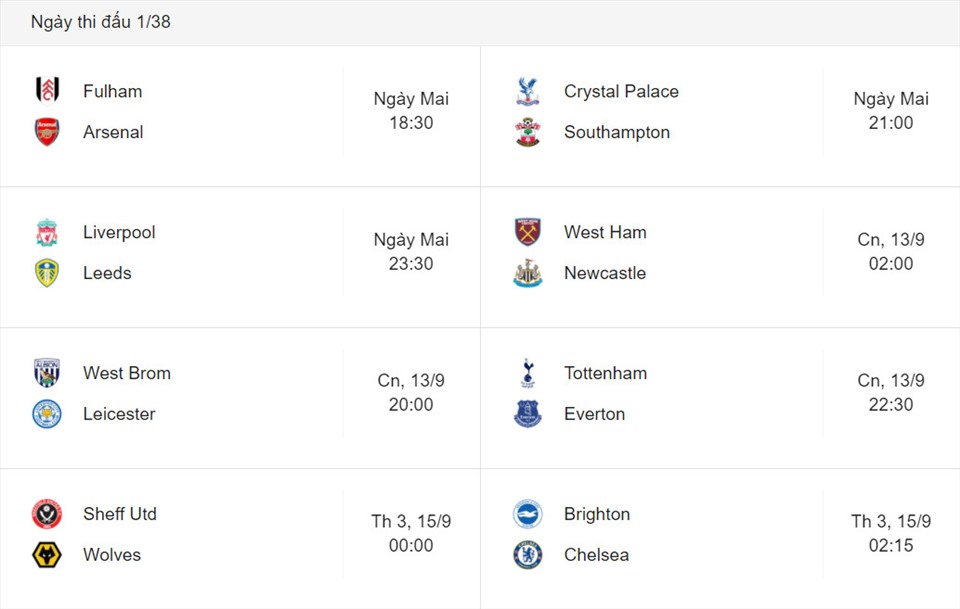Click the Arsenal club crest
This screenshot has width=960, height=609.
coord(47,132)
